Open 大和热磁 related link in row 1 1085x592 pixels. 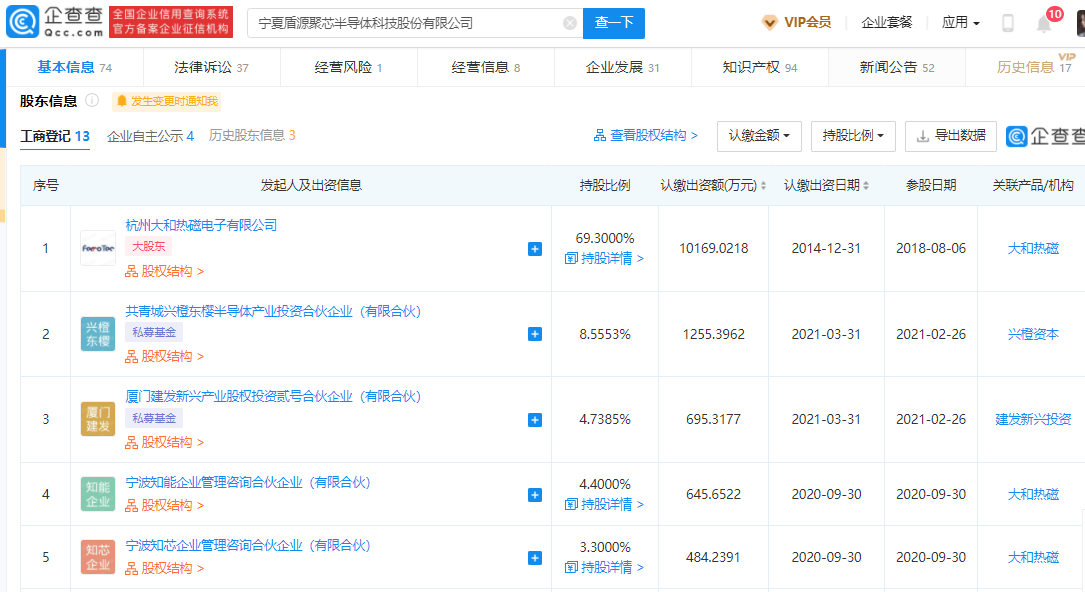(x=1032, y=248)
